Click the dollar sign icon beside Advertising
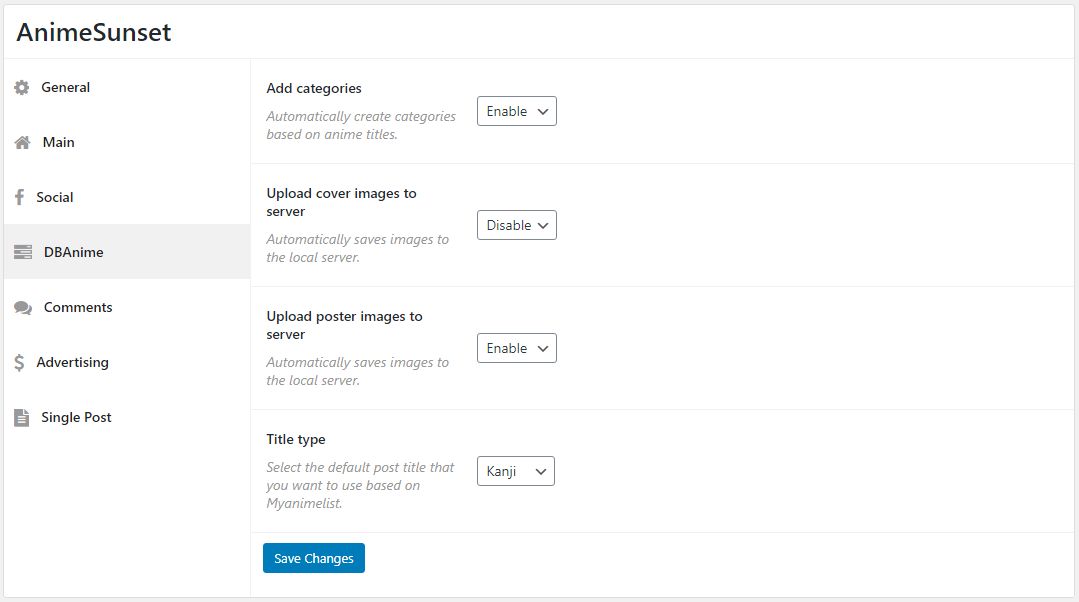Viewport: 1079px width, 602px height. (19, 363)
